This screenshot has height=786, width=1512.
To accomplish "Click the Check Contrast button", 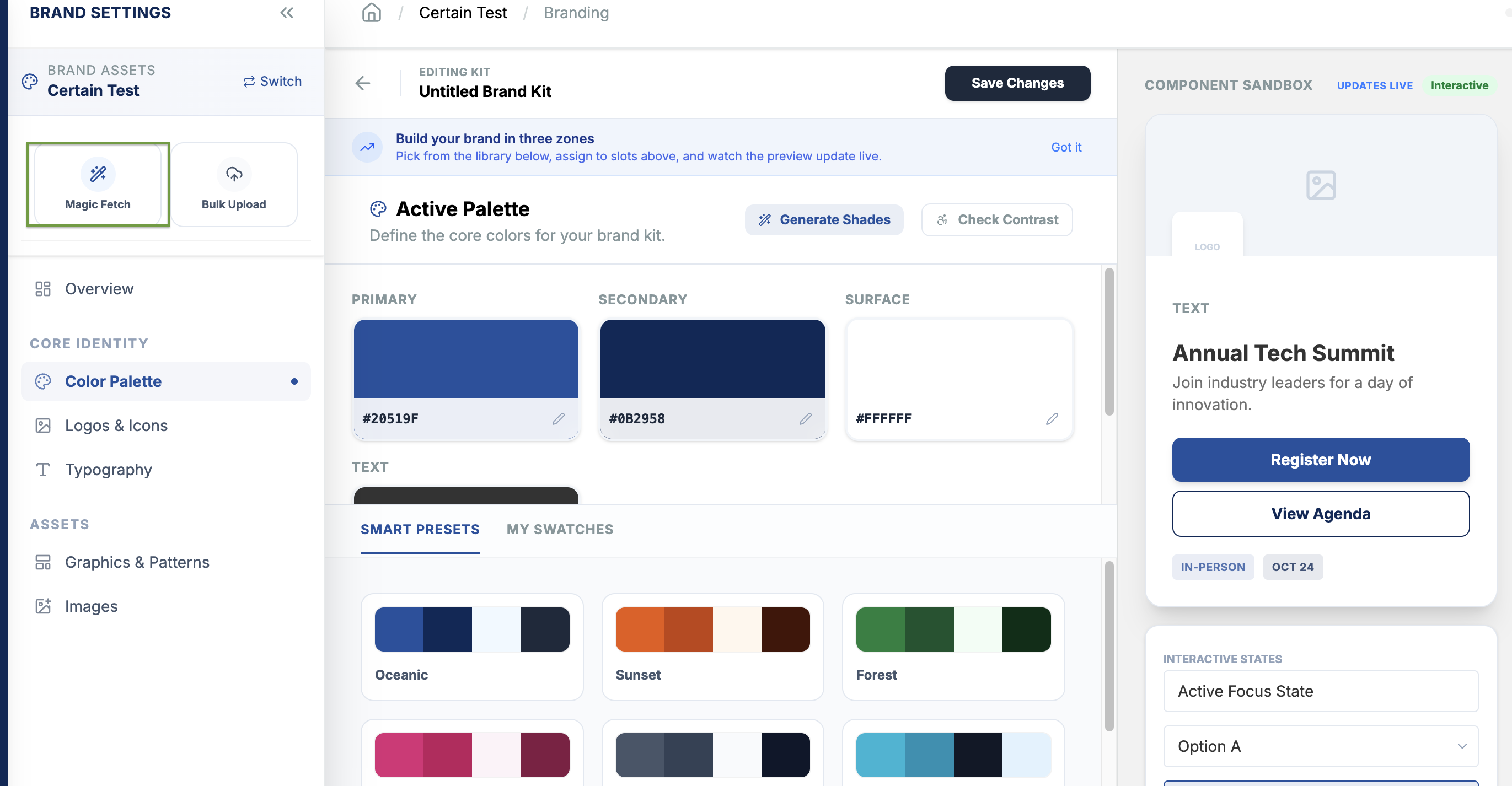I will pyautogui.click(x=996, y=219).
